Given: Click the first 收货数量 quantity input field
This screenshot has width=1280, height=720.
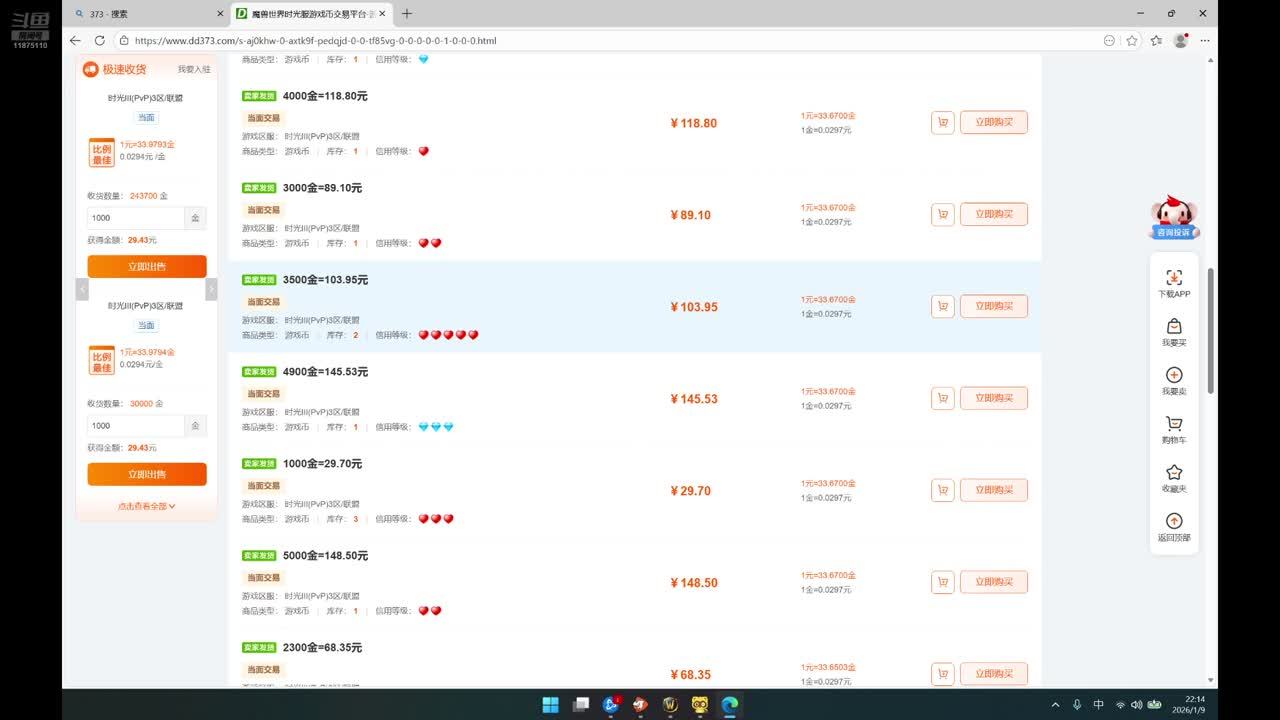Looking at the screenshot, I should coord(136,218).
